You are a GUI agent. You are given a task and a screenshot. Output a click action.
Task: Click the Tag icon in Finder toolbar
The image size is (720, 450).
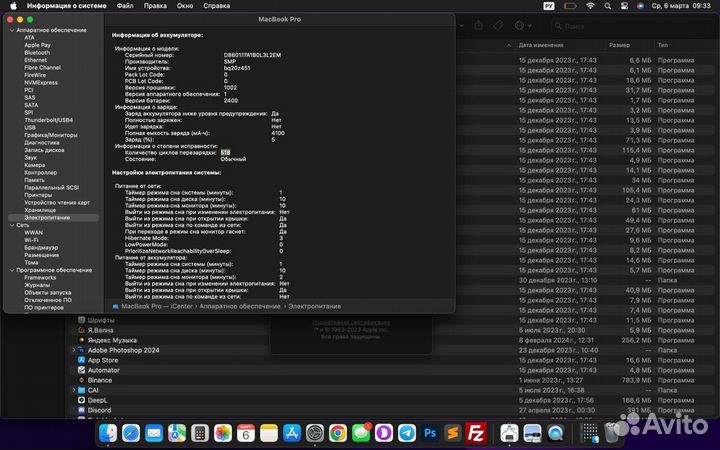[x=498, y=26]
